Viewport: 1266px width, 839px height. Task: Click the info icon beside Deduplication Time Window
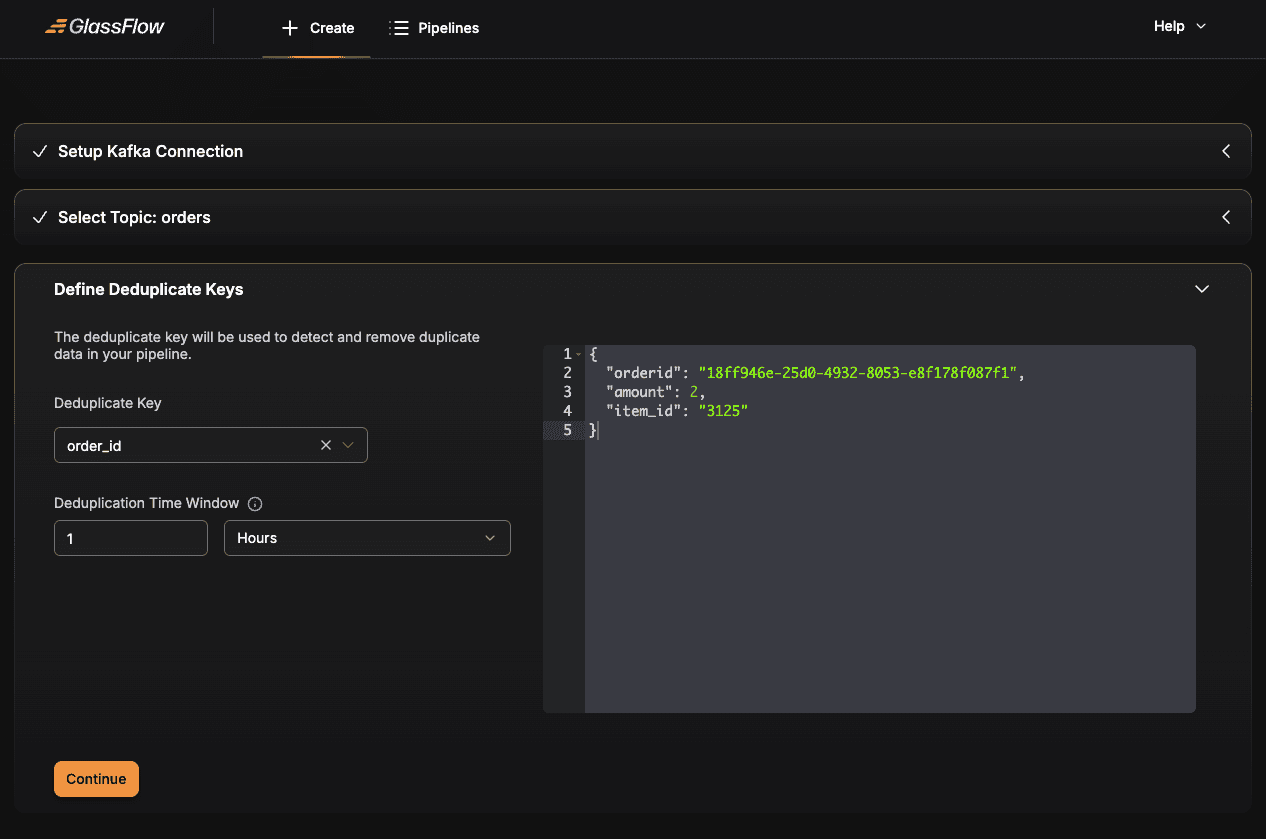click(255, 504)
